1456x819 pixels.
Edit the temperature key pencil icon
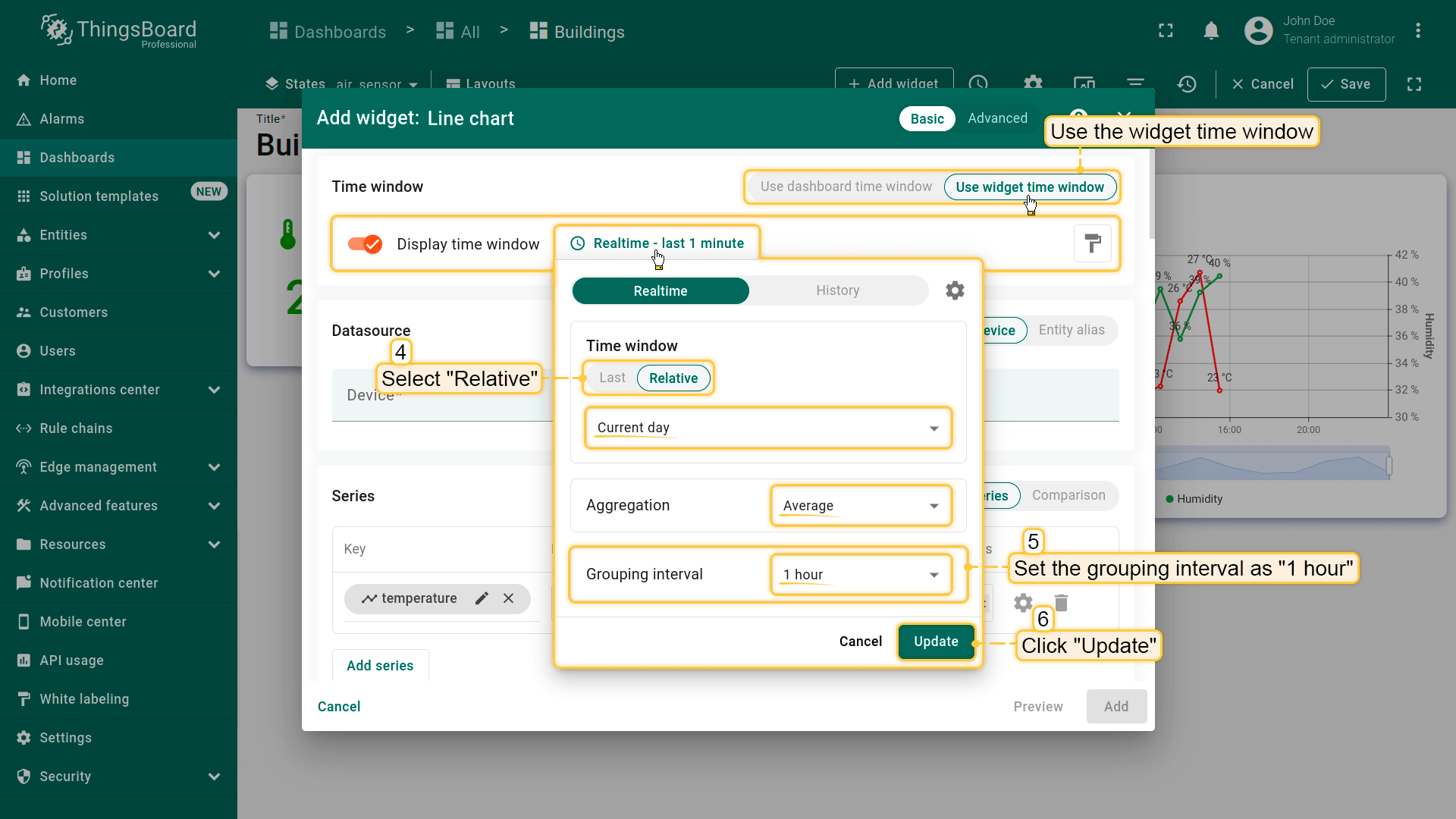click(482, 598)
